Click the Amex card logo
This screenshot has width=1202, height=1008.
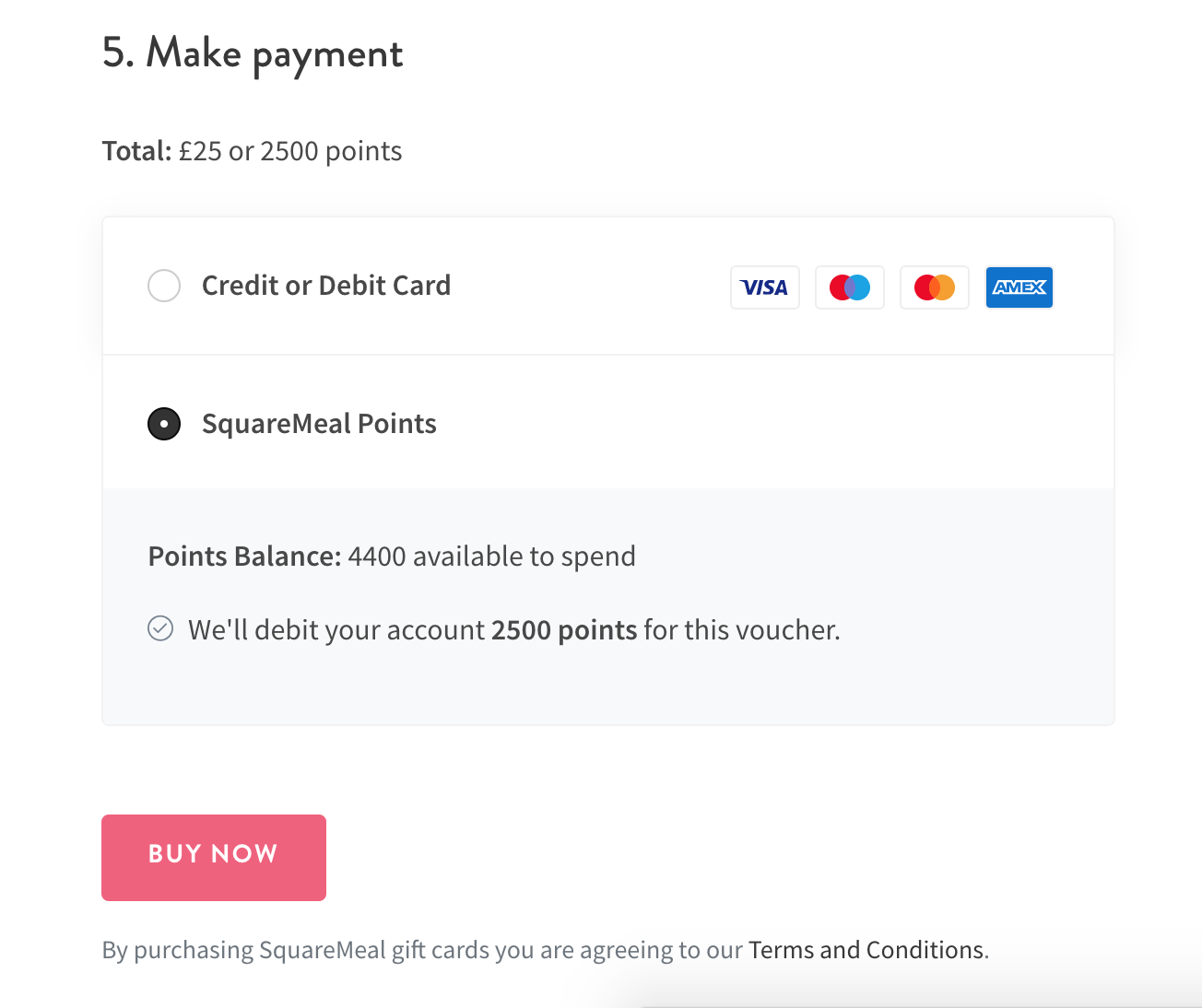pos(1019,287)
